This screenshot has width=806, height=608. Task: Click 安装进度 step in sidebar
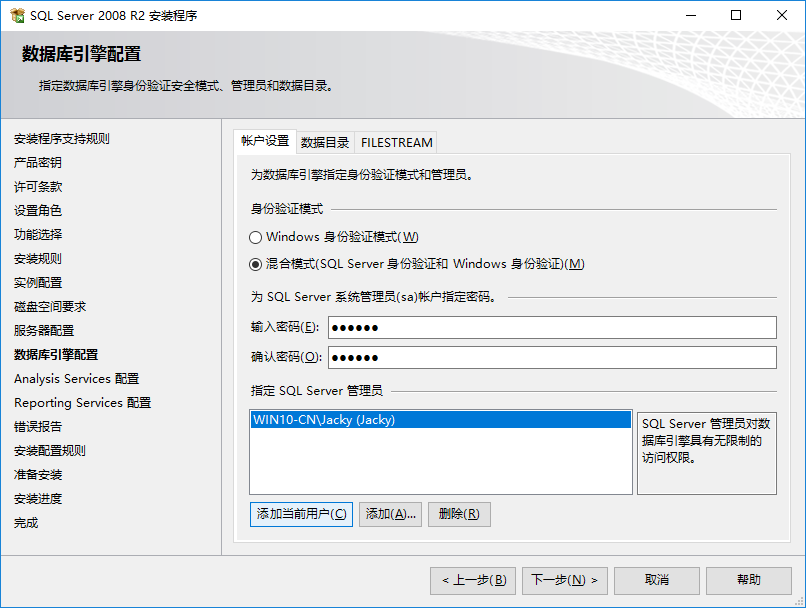point(38,499)
